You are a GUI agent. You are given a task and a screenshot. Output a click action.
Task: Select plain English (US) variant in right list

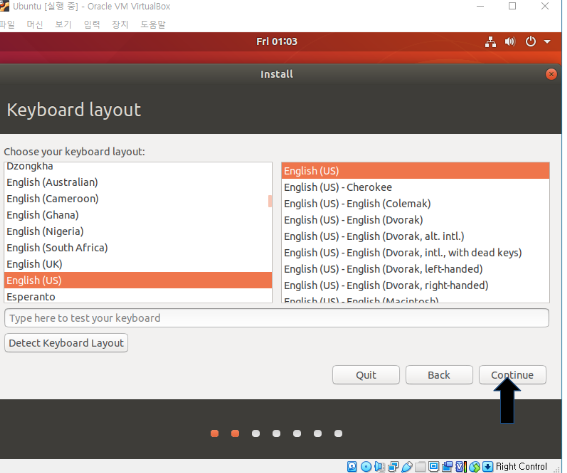[415, 171]
